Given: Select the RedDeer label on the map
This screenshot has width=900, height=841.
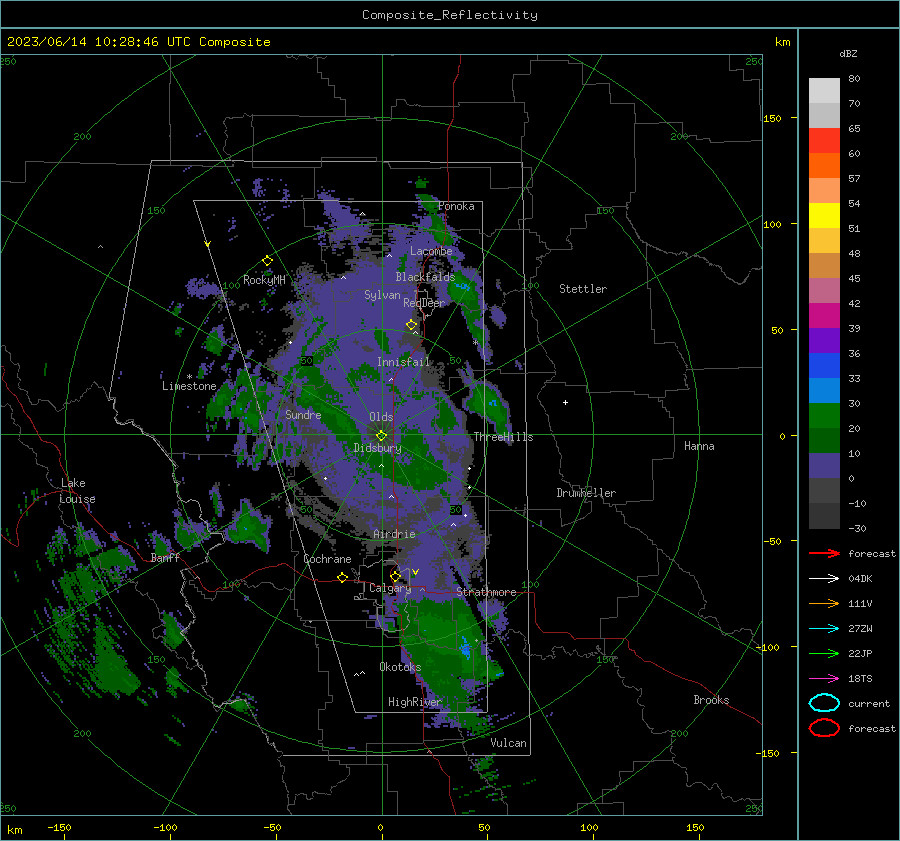Looking at the screenshot, I should pos(424,303).
